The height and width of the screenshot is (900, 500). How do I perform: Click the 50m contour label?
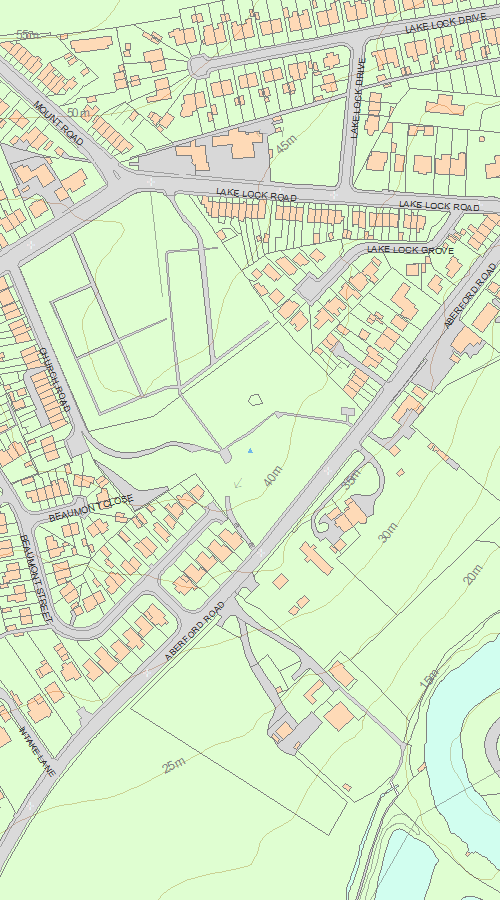pos(79,112)
